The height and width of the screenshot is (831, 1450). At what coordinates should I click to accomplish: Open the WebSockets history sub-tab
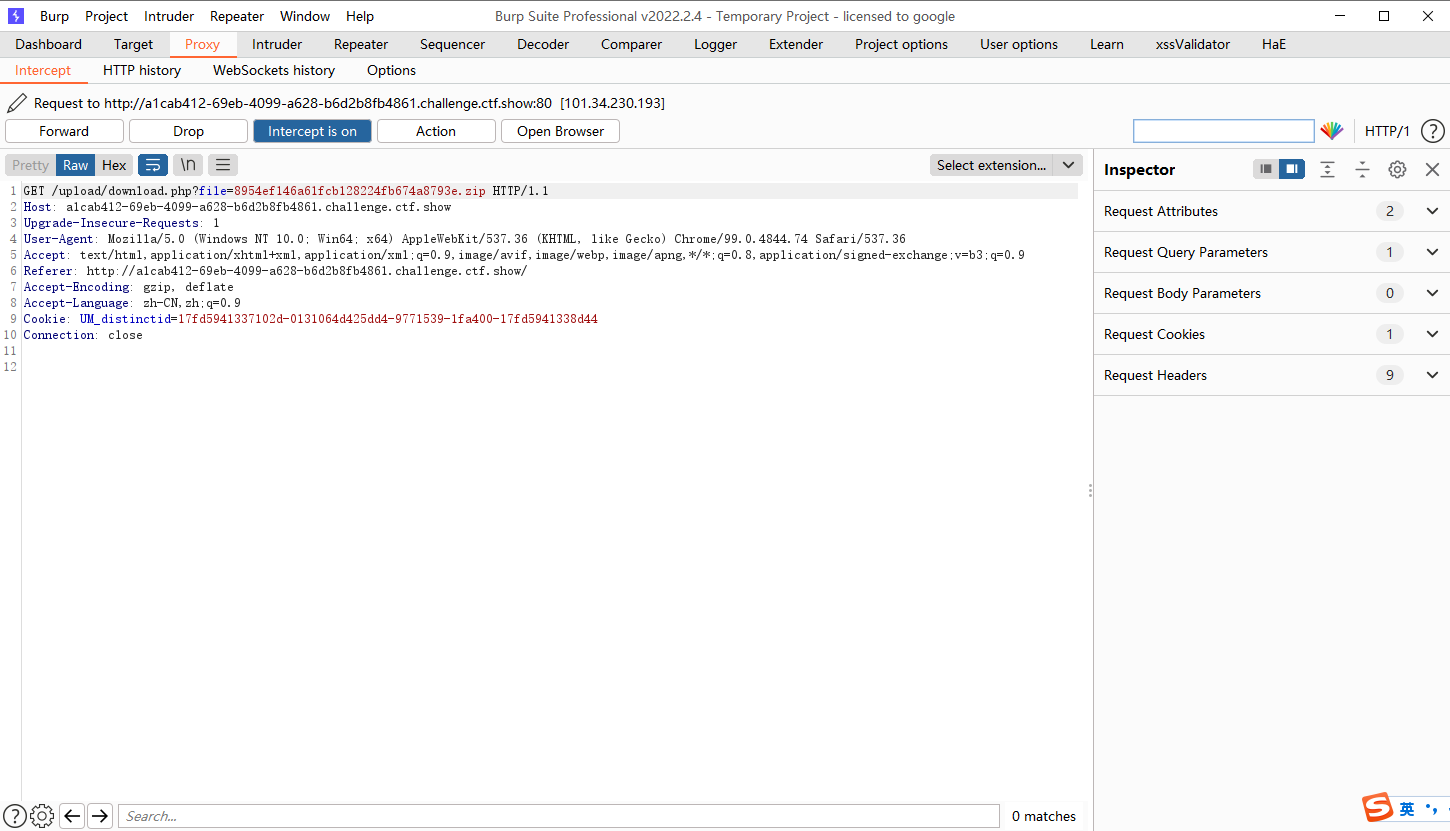274,70
